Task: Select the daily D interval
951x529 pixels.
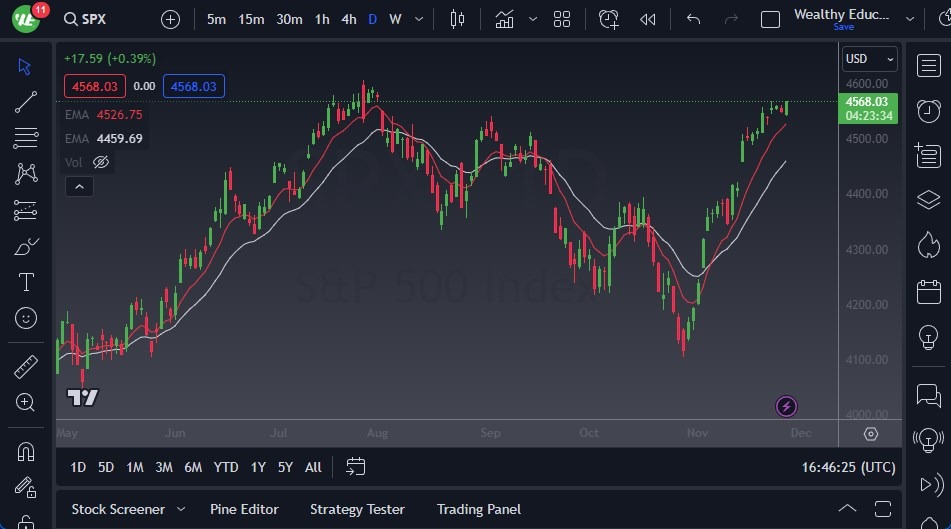Action: [372, 19]
